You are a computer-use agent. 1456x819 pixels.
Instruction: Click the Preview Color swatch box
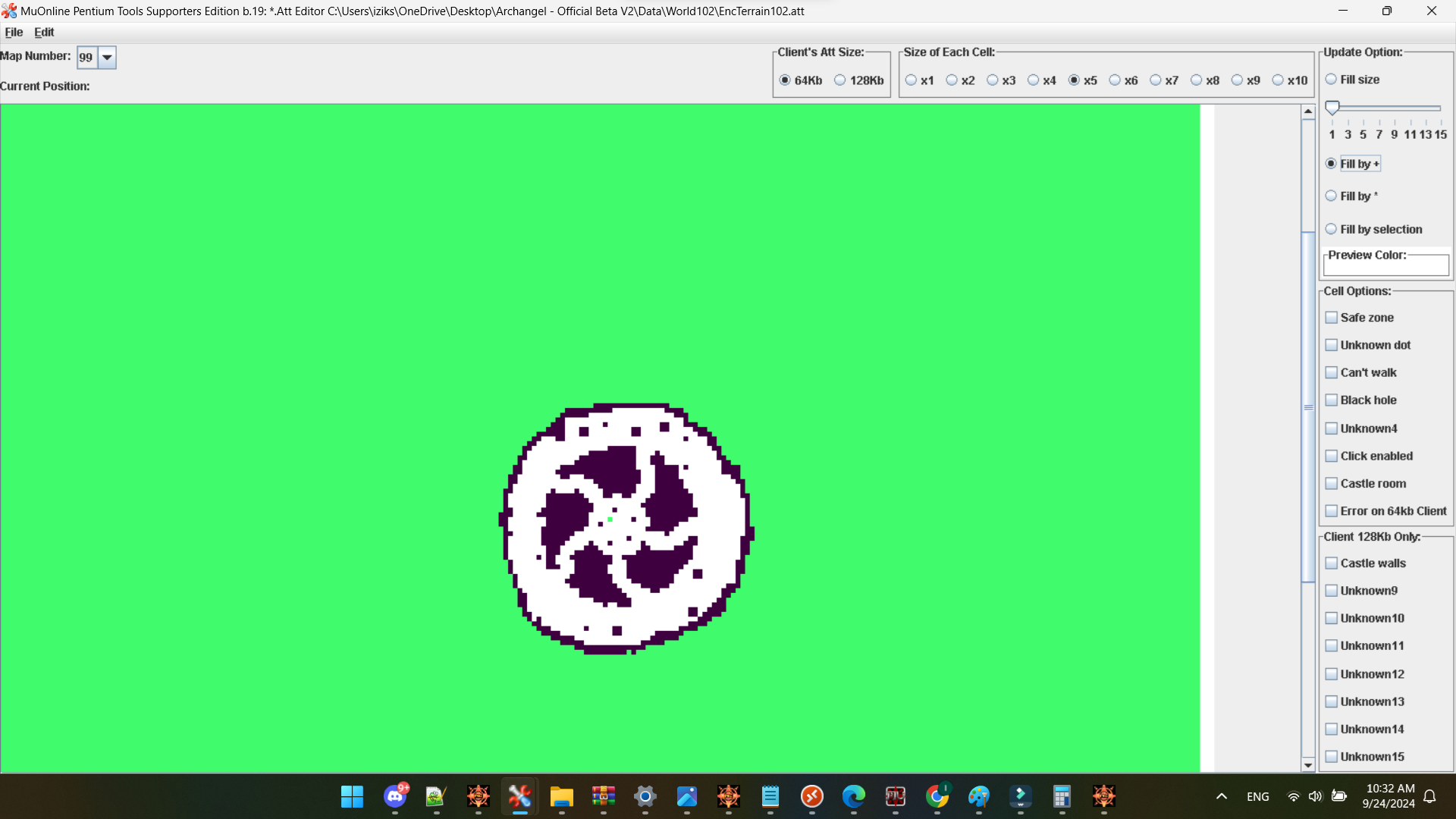click(x=1386, y=265)
